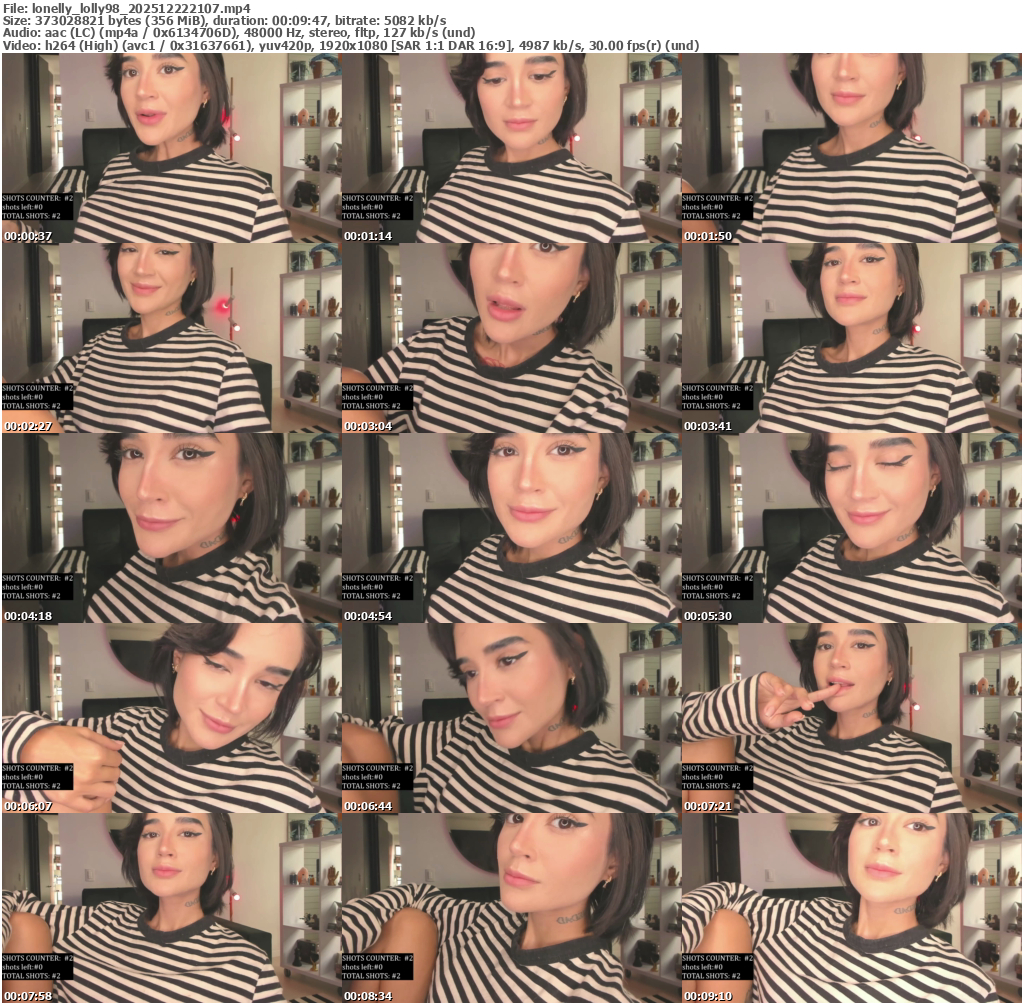Select the frame at 00:05:30
Image resolution: width=1024 pixels, height=1003 pixels.
(x=851, y=528)
